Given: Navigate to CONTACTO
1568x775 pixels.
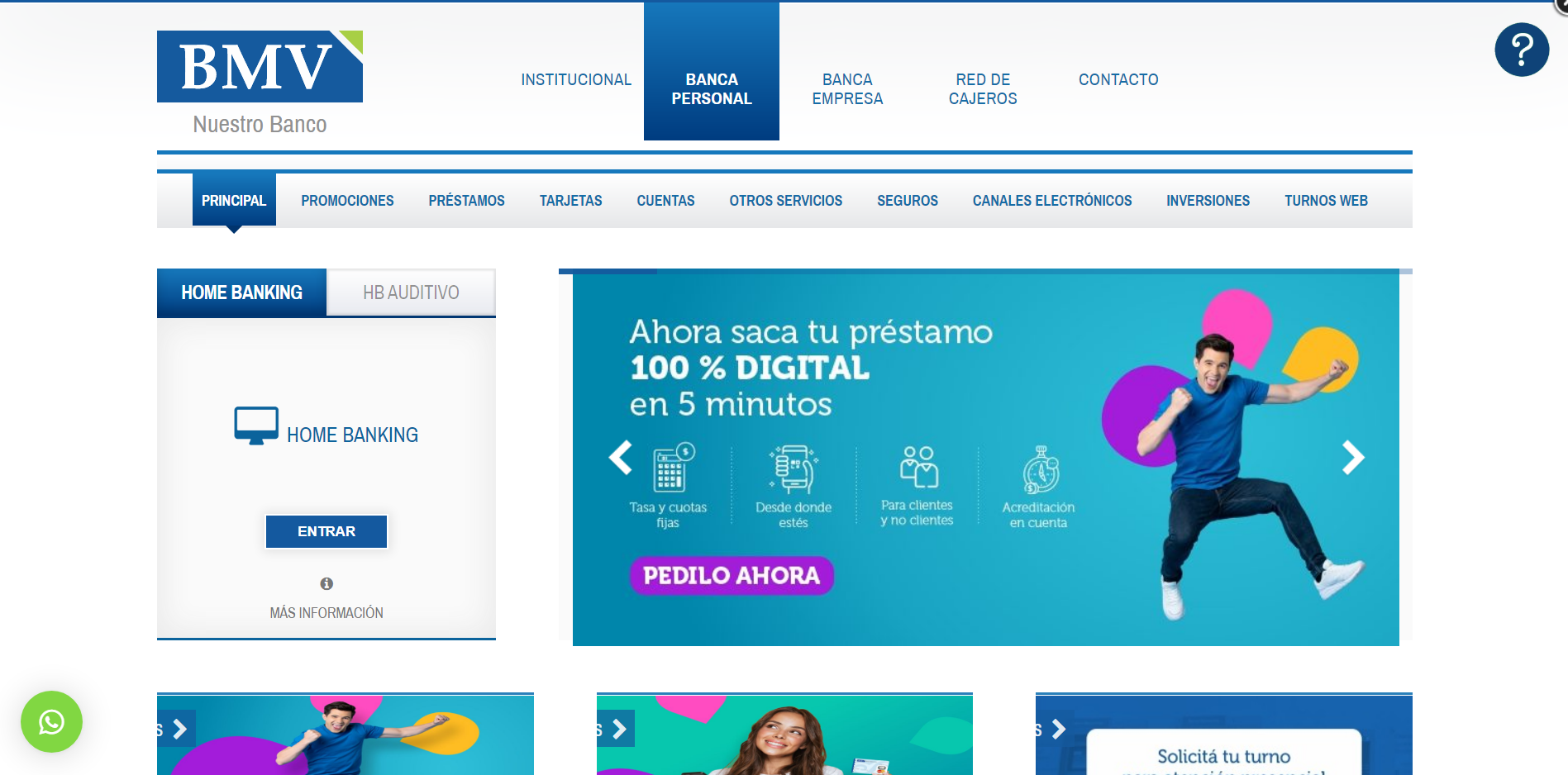Looking at the screenshot, I should [x=1118, y=79].
